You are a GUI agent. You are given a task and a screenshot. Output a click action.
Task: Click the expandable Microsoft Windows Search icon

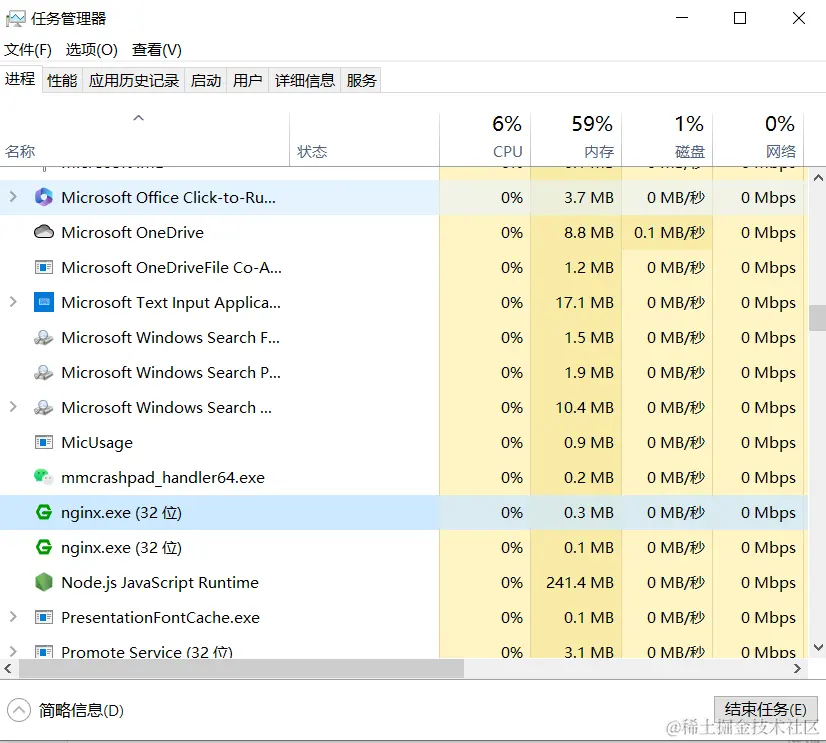click(x=44, y=407)
